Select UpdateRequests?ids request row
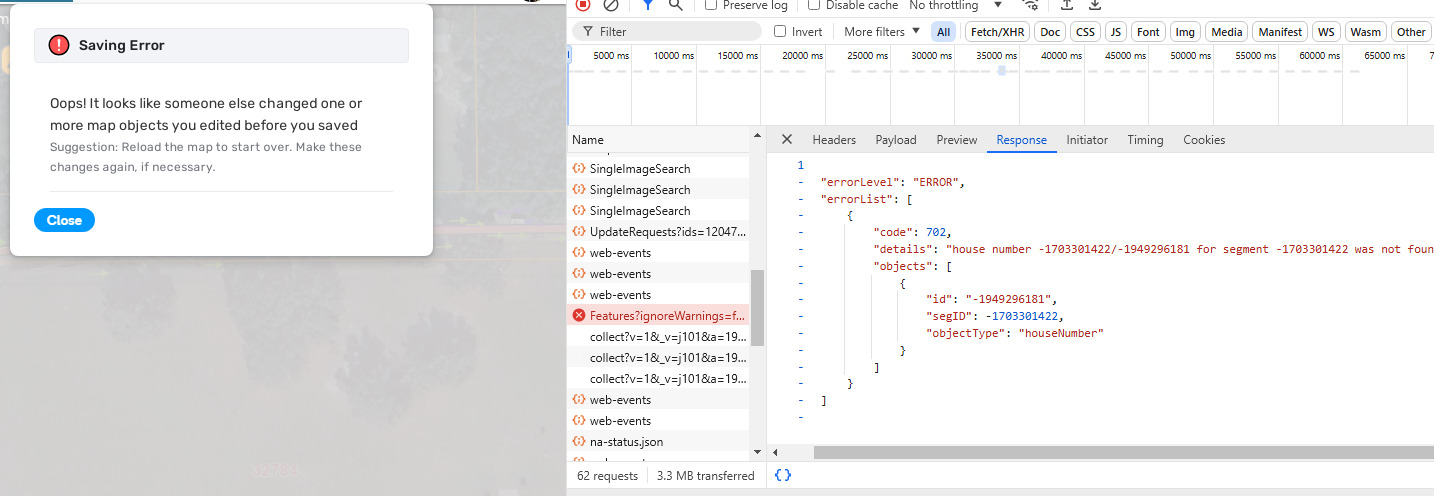This screenshot has height=496, width=1434. 658,231
